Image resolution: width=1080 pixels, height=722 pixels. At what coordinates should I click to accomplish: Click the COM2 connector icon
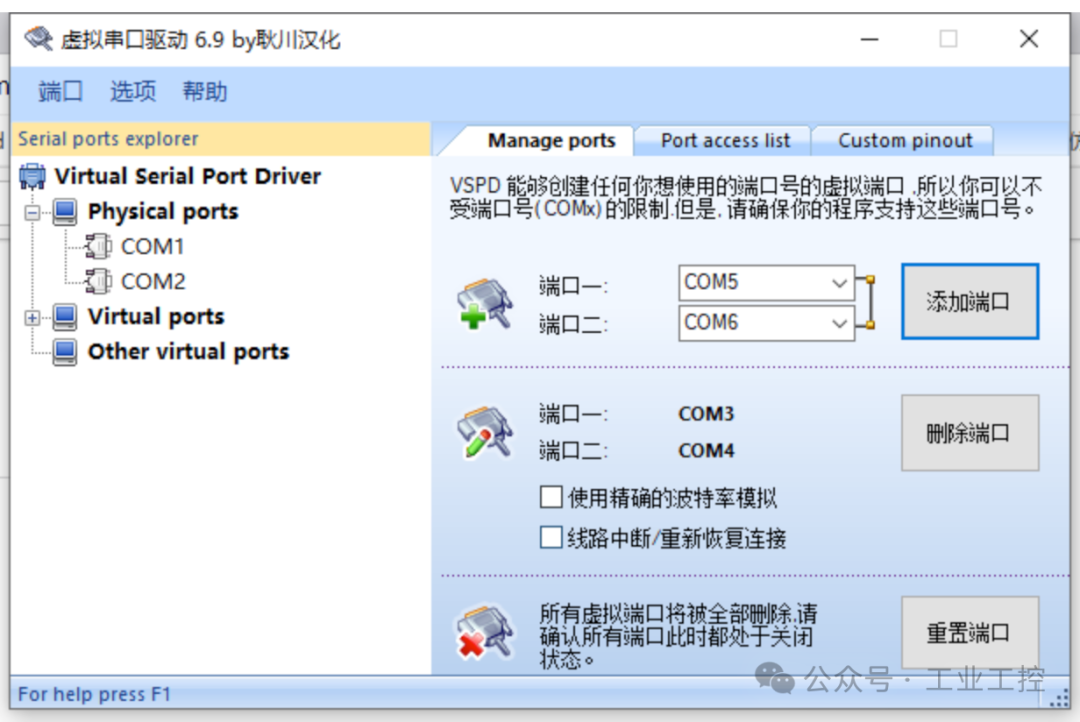[x=98, y=281]
